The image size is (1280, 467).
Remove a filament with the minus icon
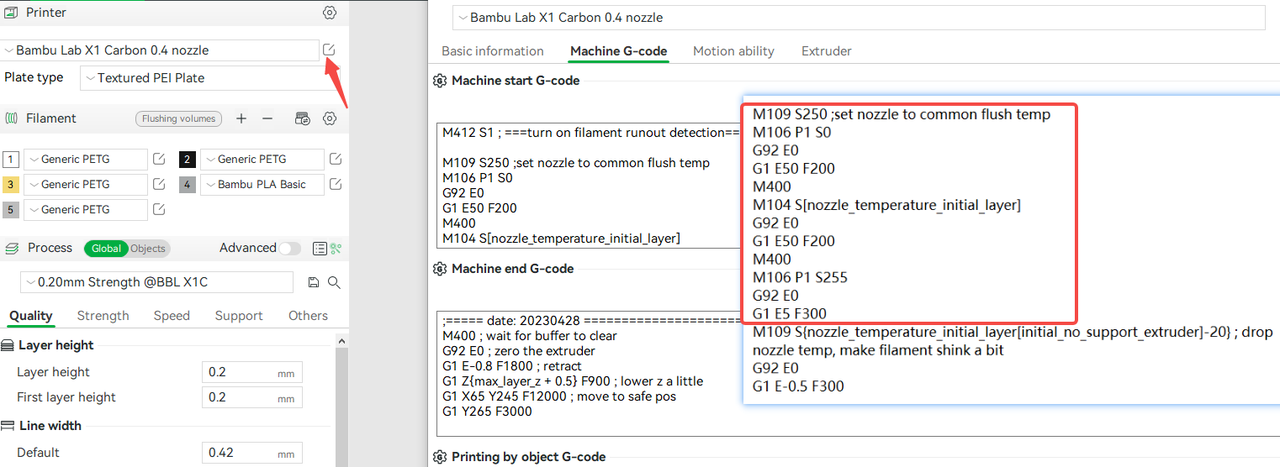pyautogui.click(x=267, y=118)
